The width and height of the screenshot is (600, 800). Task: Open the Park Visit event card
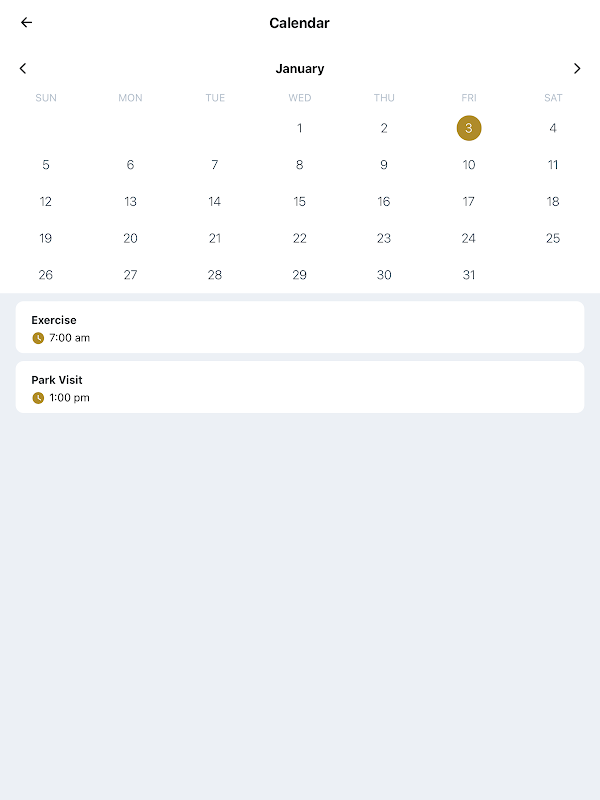pos(300,387)
